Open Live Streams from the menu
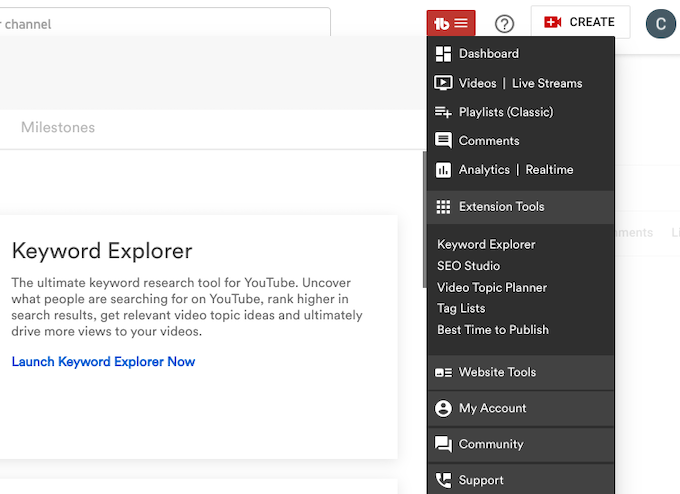Screen dimensions: 680x494 [x=546, y=83]
